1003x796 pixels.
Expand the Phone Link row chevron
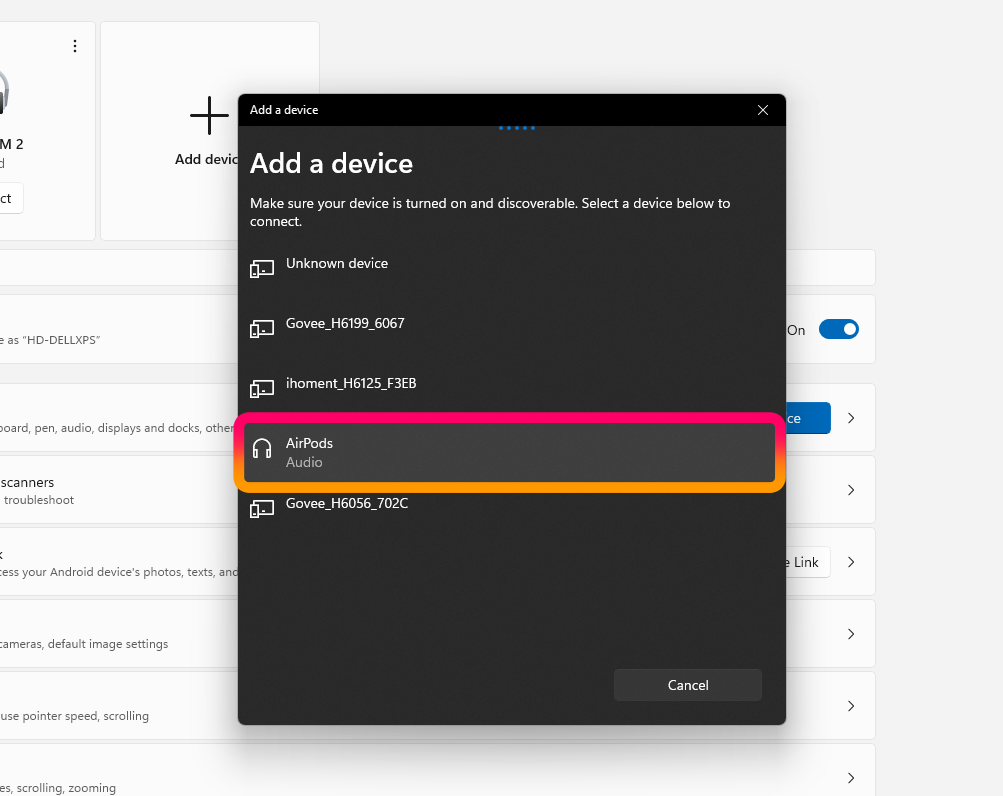pyautogui.click(x=851, y=562)
